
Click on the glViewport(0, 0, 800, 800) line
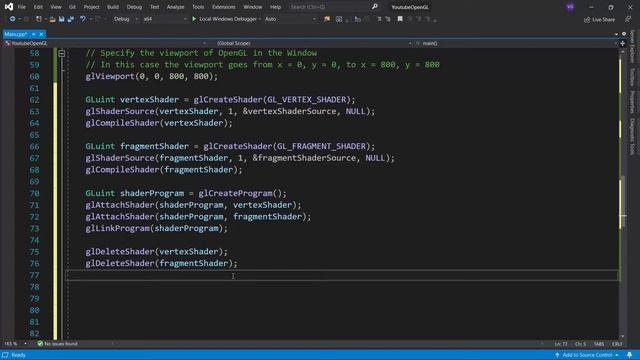[x=151, y=76]
